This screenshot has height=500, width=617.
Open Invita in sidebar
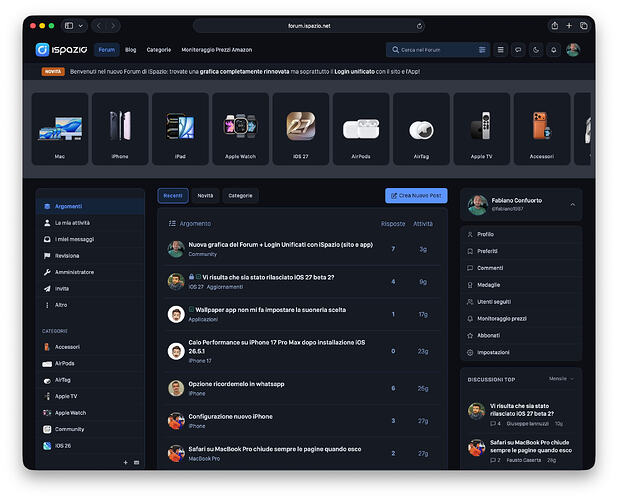91,289
